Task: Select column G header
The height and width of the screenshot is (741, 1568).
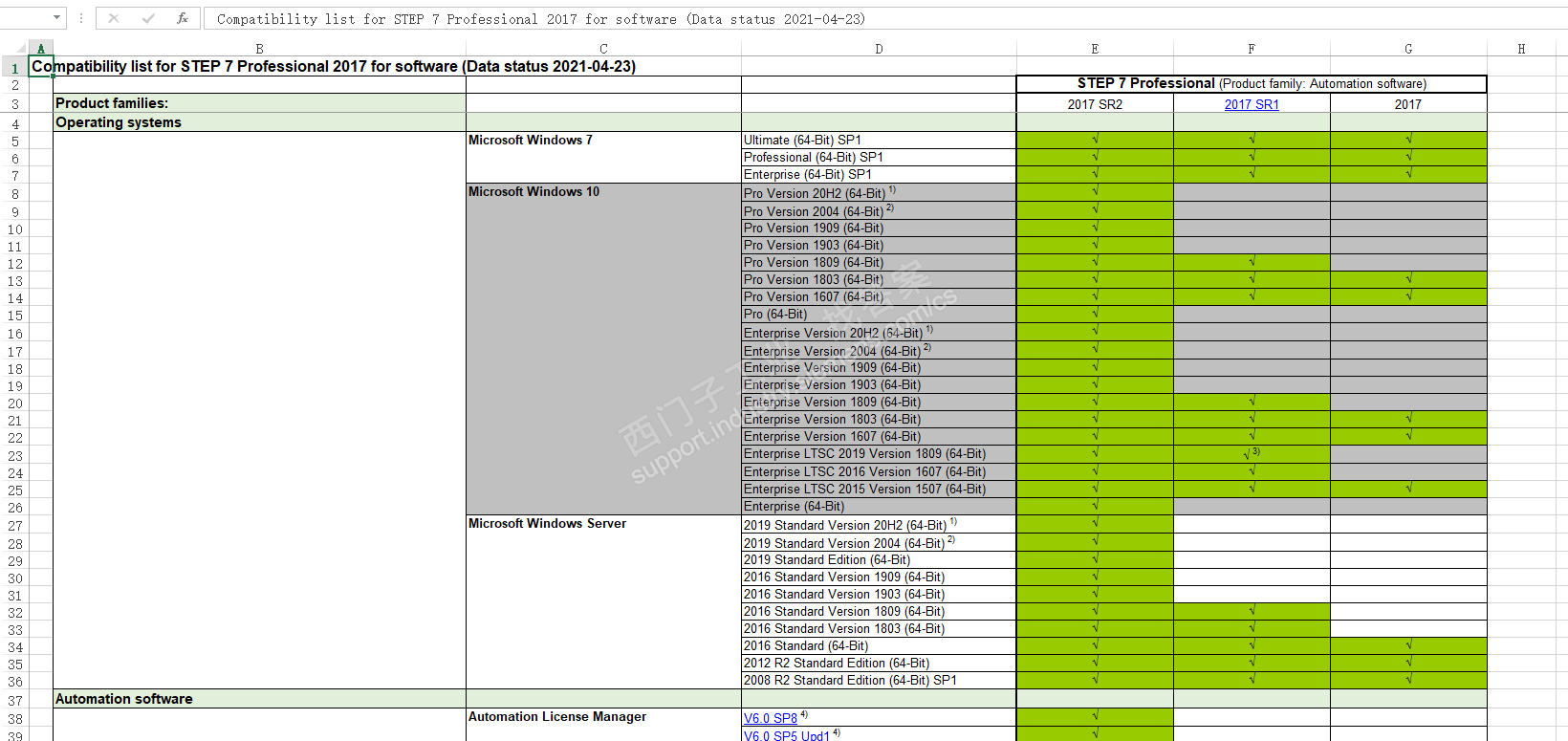Action: (1408, 49)
